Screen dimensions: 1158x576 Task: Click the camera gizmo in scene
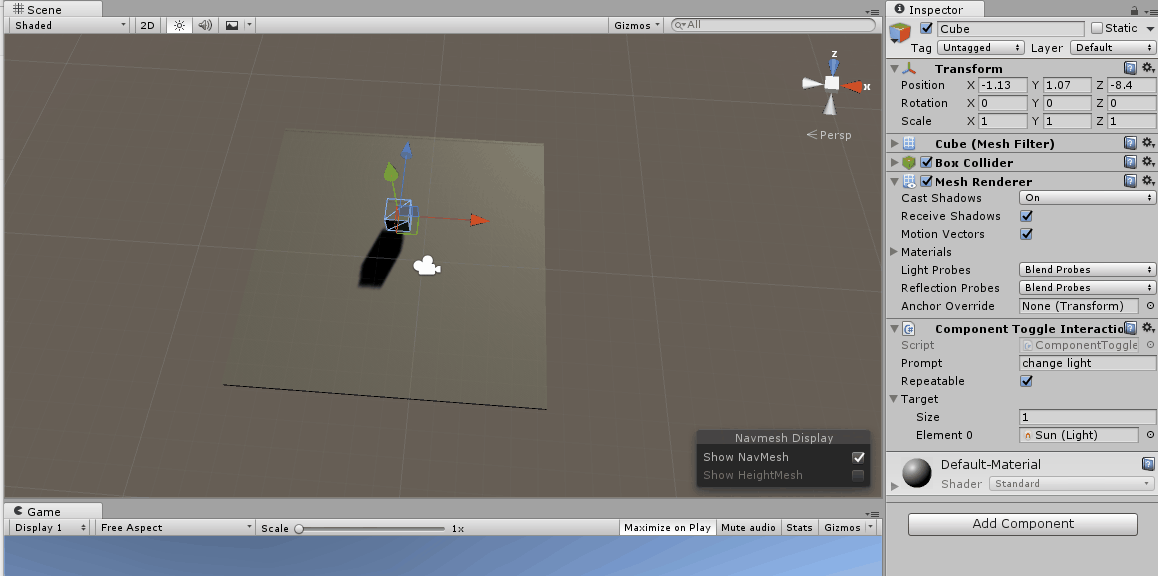click(x=427, y=266)
